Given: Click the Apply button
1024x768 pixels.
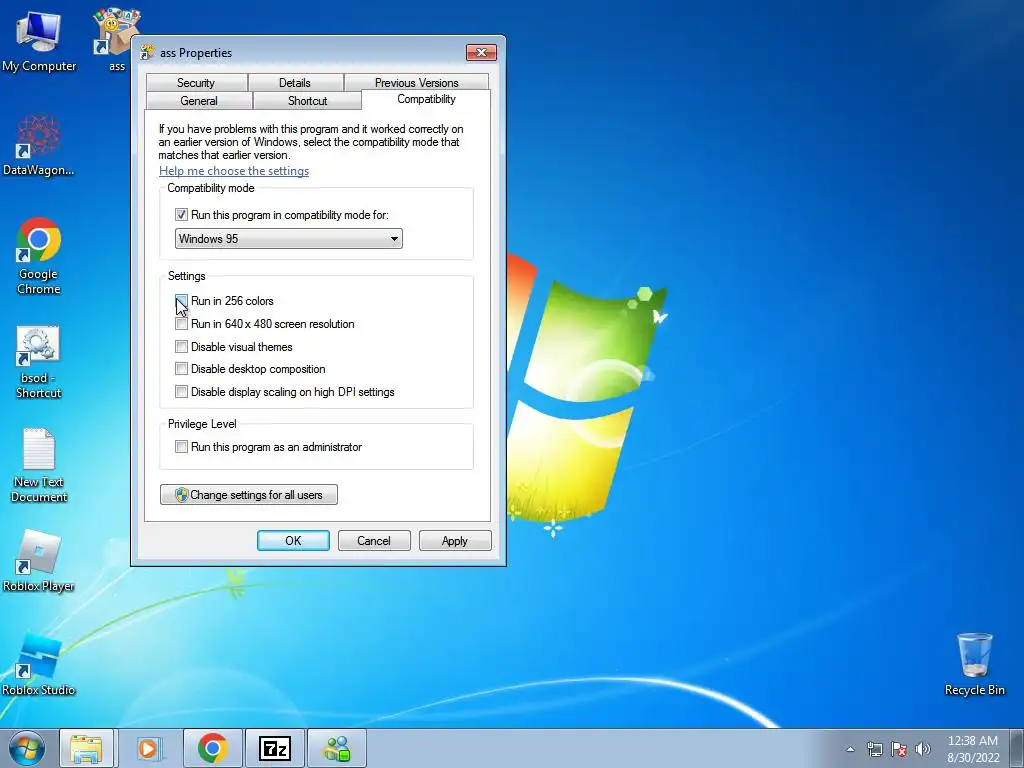Looking at the screenshot, I should pos(455,541).
